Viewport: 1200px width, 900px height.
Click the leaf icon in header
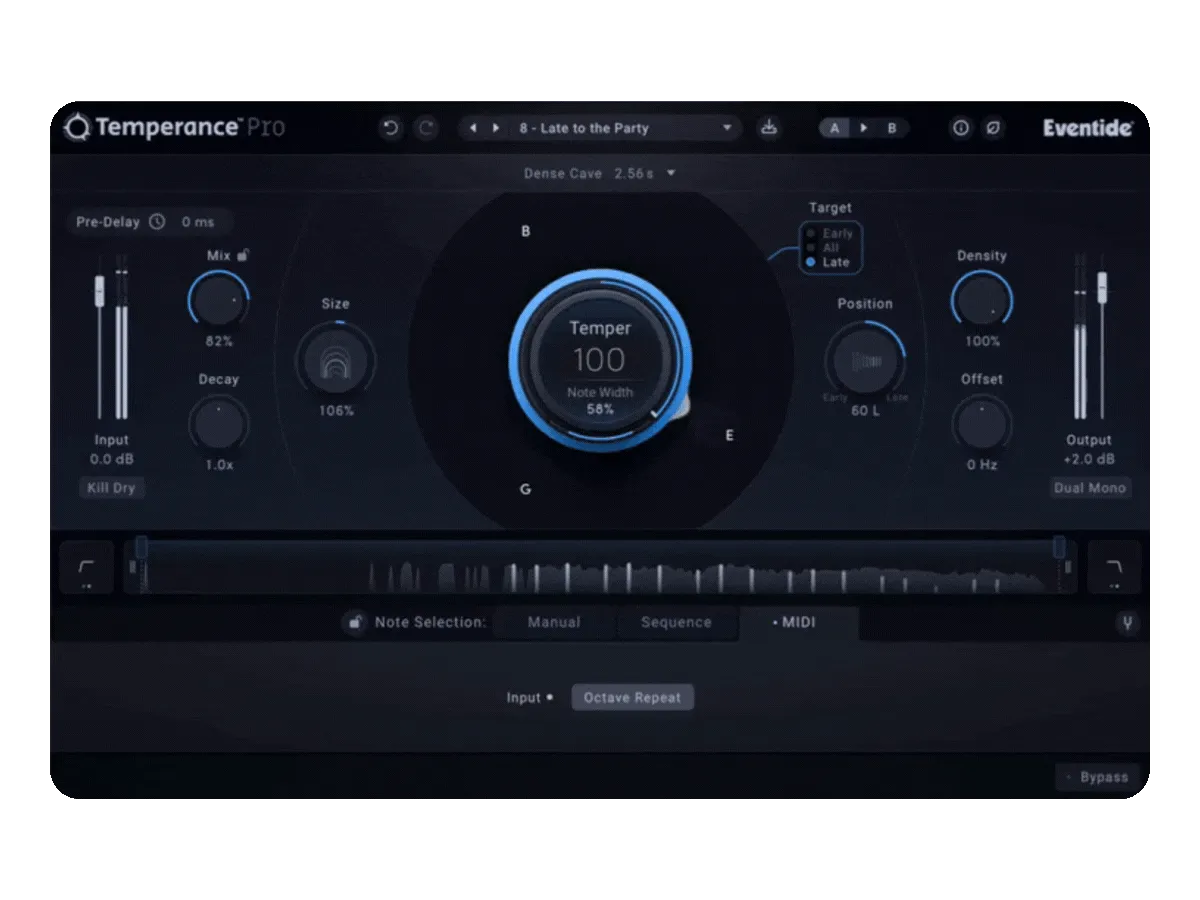click(993, 128)
